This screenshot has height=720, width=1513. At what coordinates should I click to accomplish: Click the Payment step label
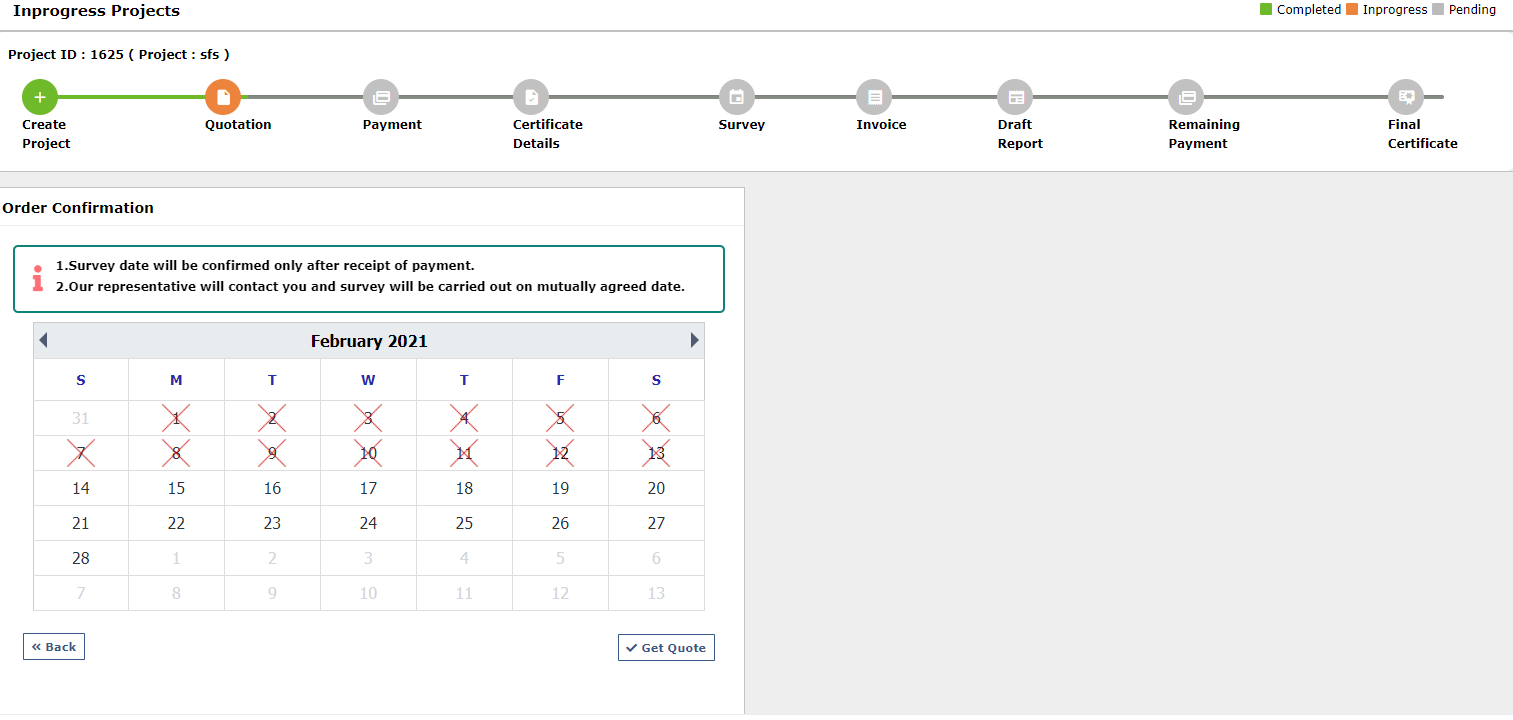392,125
